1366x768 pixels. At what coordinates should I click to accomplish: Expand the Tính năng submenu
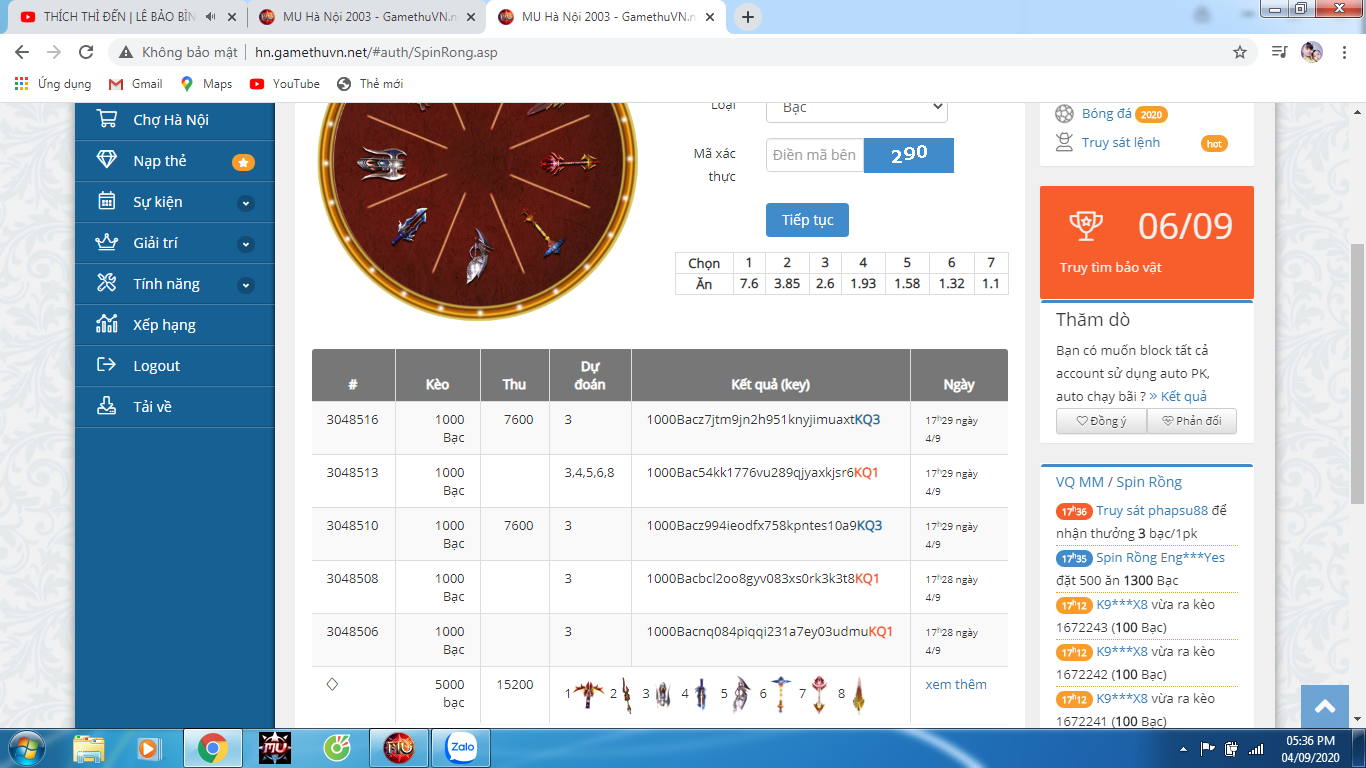click(245, 285)
